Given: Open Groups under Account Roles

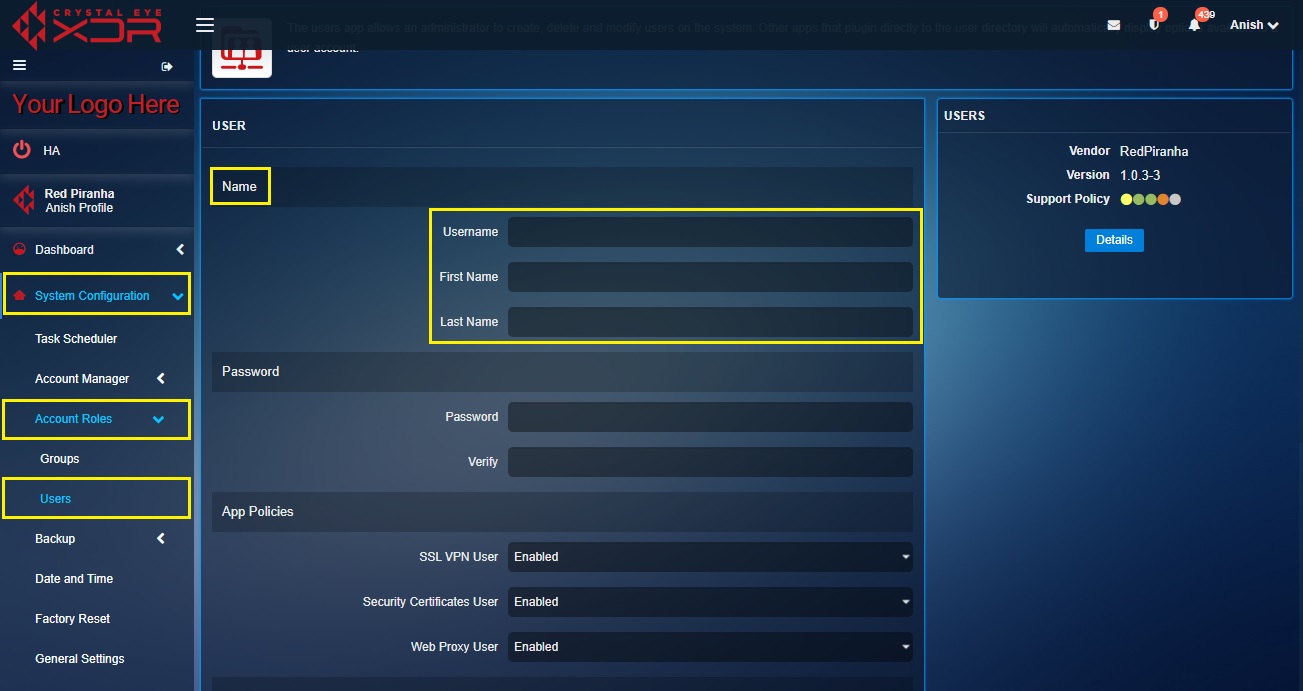Looking at the screenshot, I should tap(60, 459).
